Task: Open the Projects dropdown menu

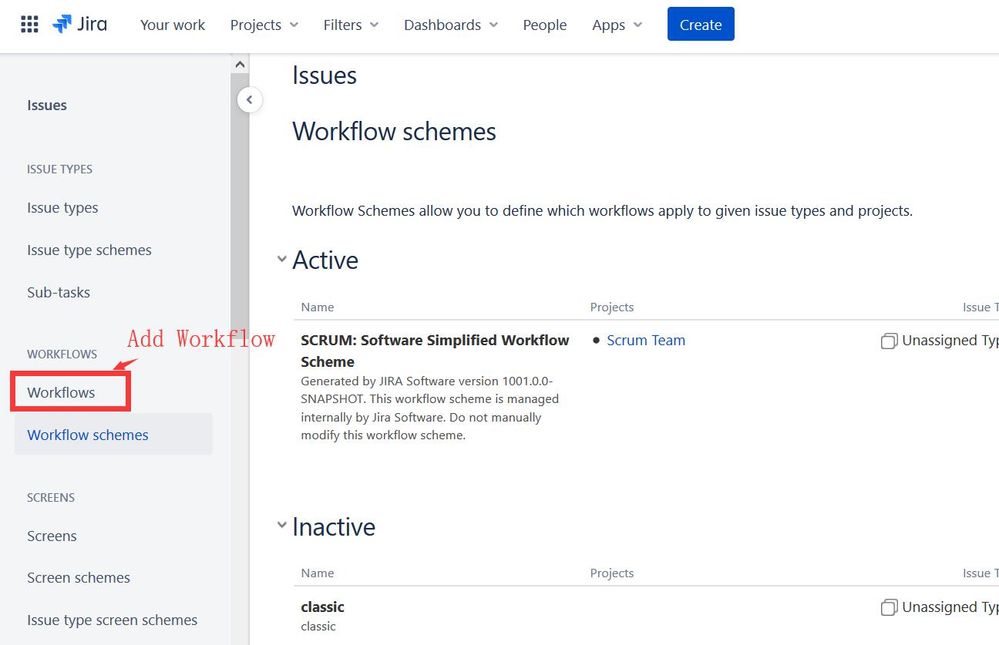Action: click(264, 25)
